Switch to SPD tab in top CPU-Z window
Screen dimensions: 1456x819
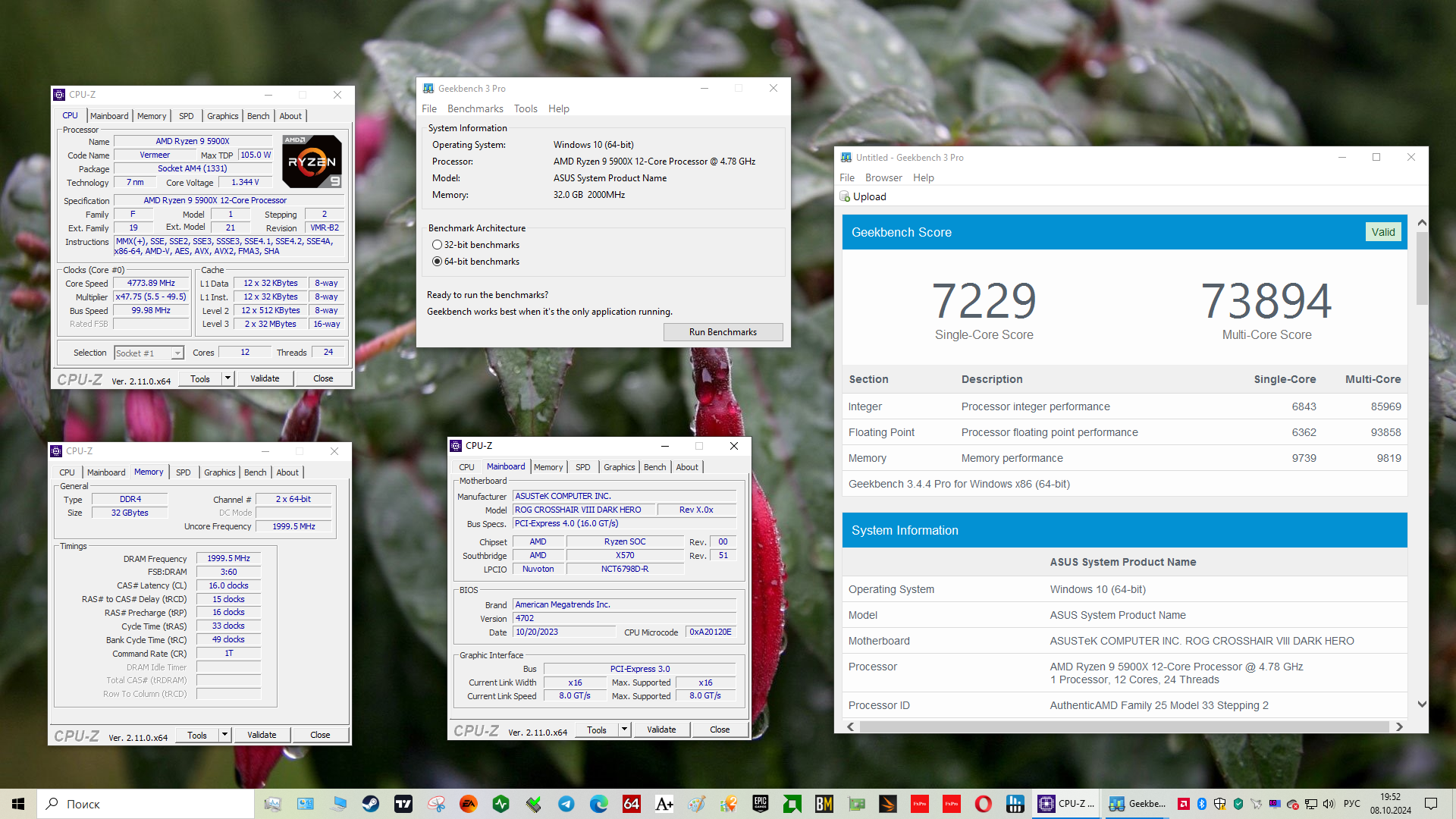pos(187,116)
